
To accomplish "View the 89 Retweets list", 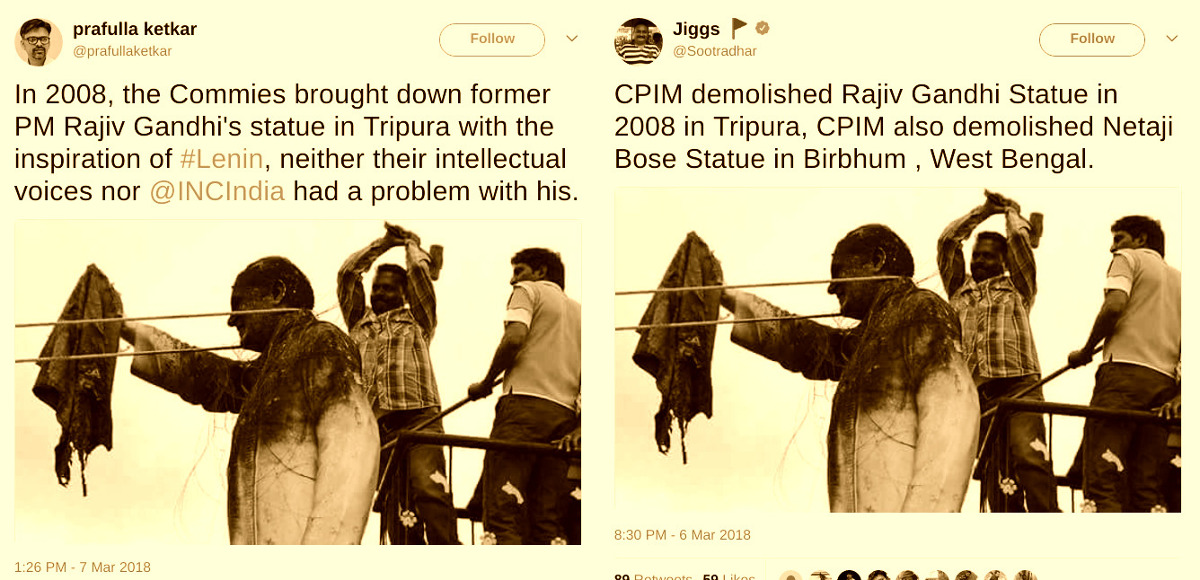I will pyautogui.click(x=653, y=576).
